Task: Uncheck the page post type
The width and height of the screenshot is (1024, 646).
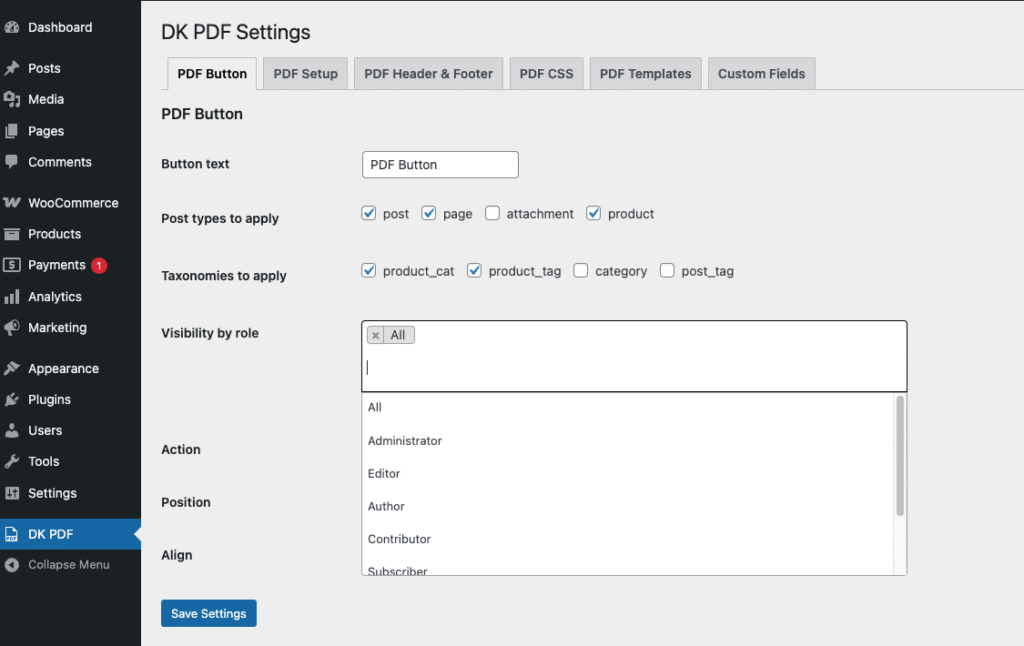Action: [x=429, y=213]
